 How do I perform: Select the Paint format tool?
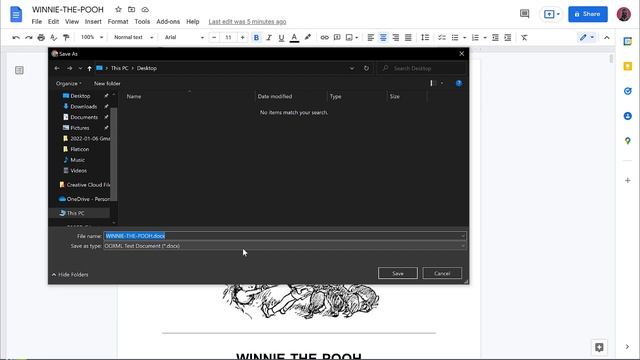point(66,38)
